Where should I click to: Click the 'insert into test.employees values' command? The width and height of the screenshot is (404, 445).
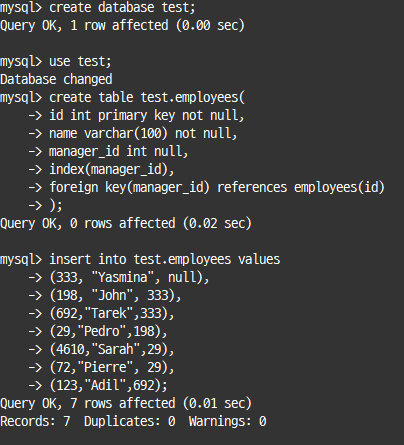[165, 260]
